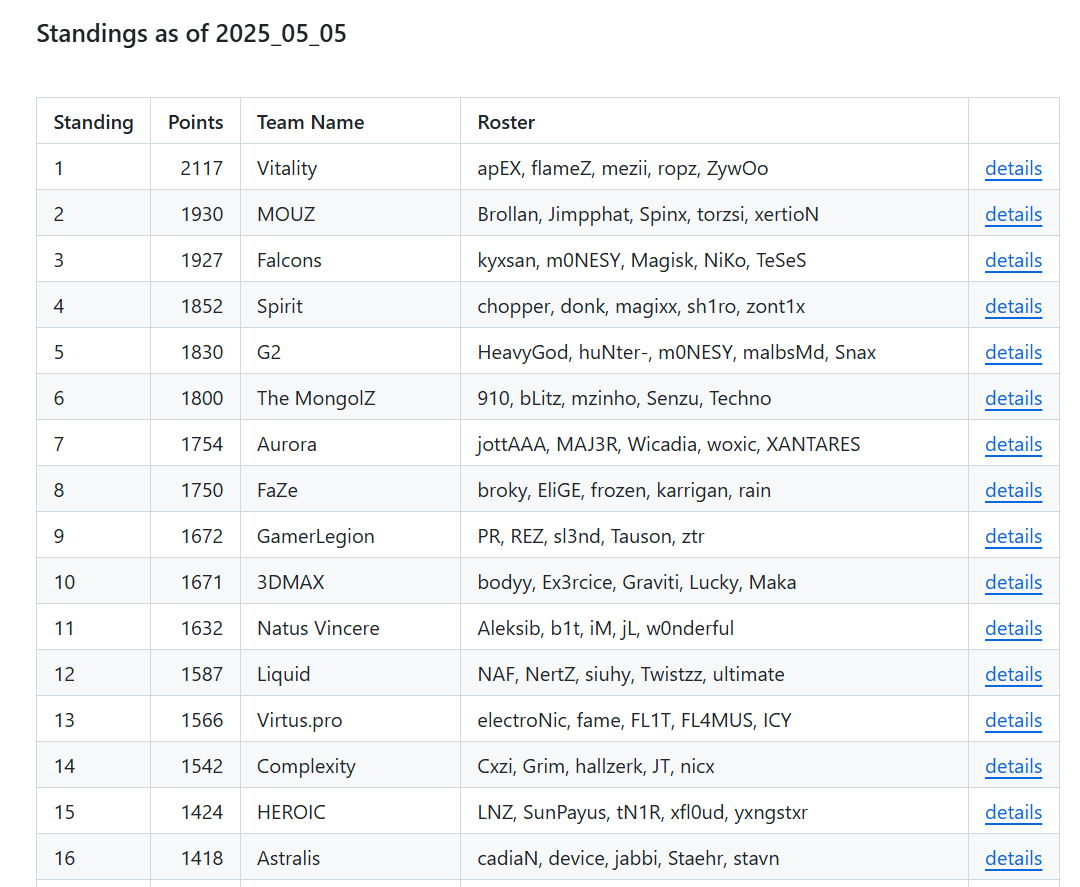Screen dimensions: 1080x887
Task: Click the 1672 points value
Action: click(x=202, y=536)
